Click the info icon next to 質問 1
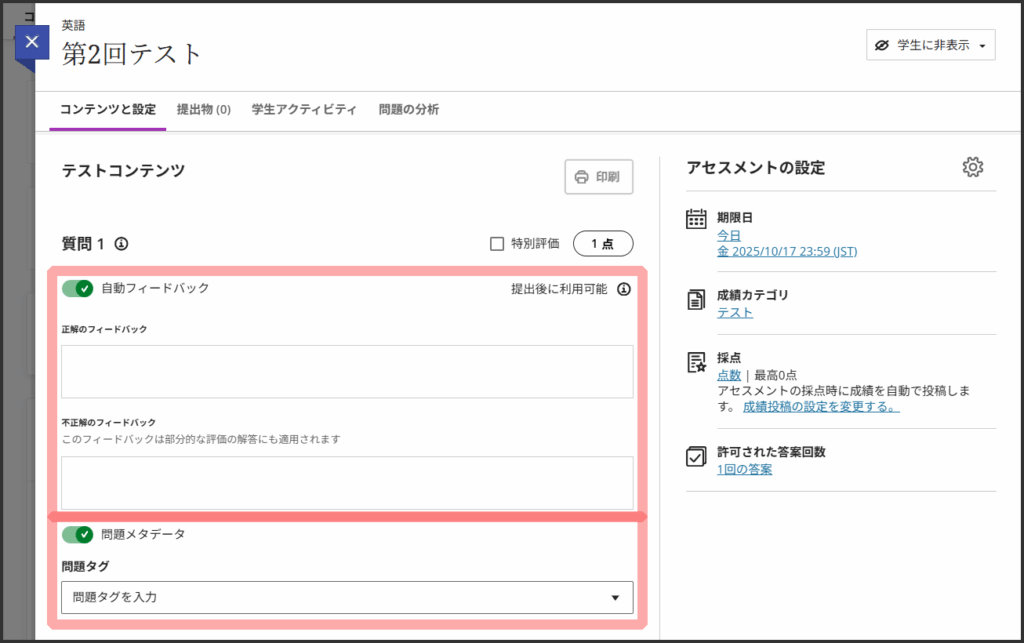This screenshot has height=643, width=1024. click(121, 243)
